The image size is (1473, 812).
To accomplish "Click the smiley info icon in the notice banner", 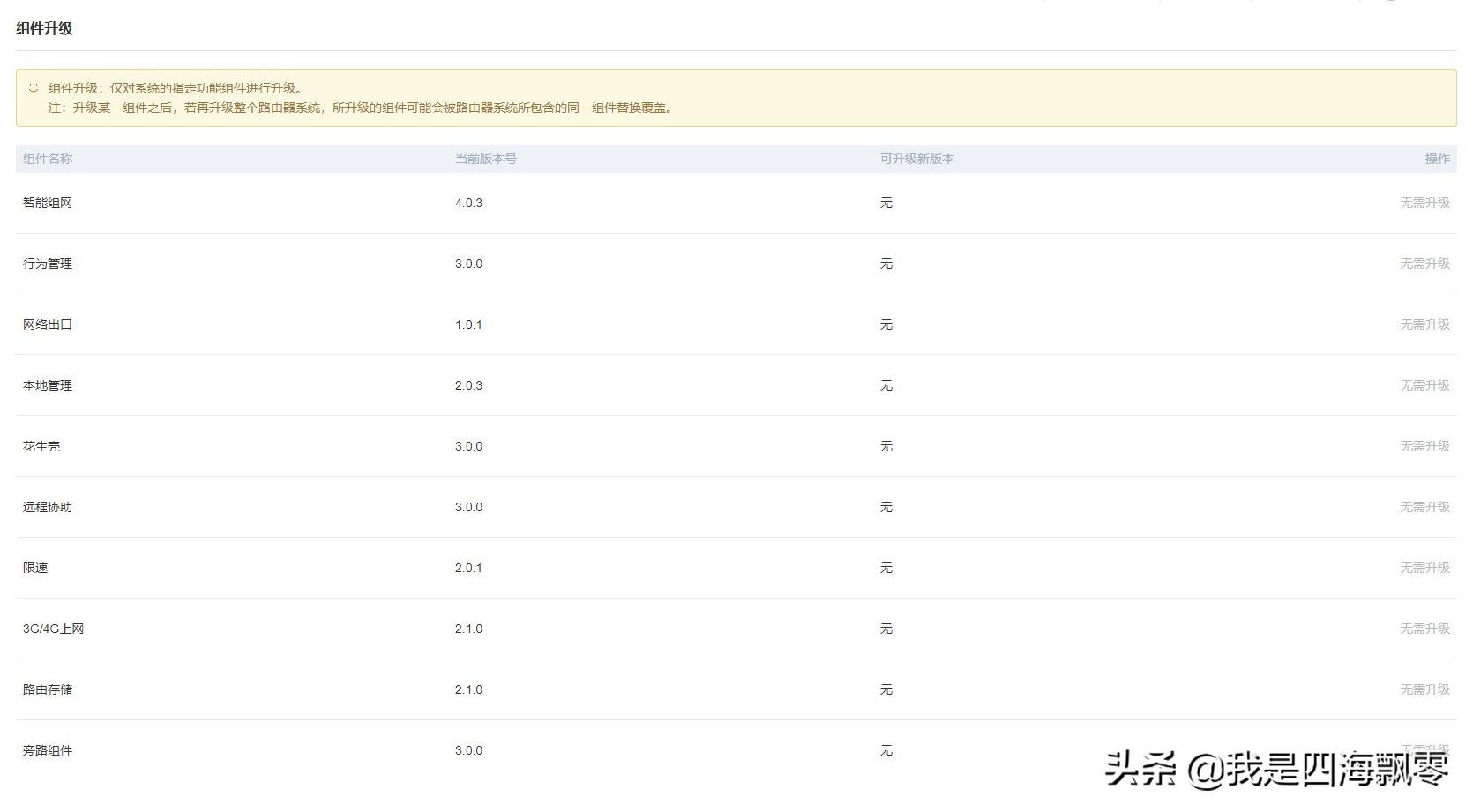I will (x=34, y=88).
